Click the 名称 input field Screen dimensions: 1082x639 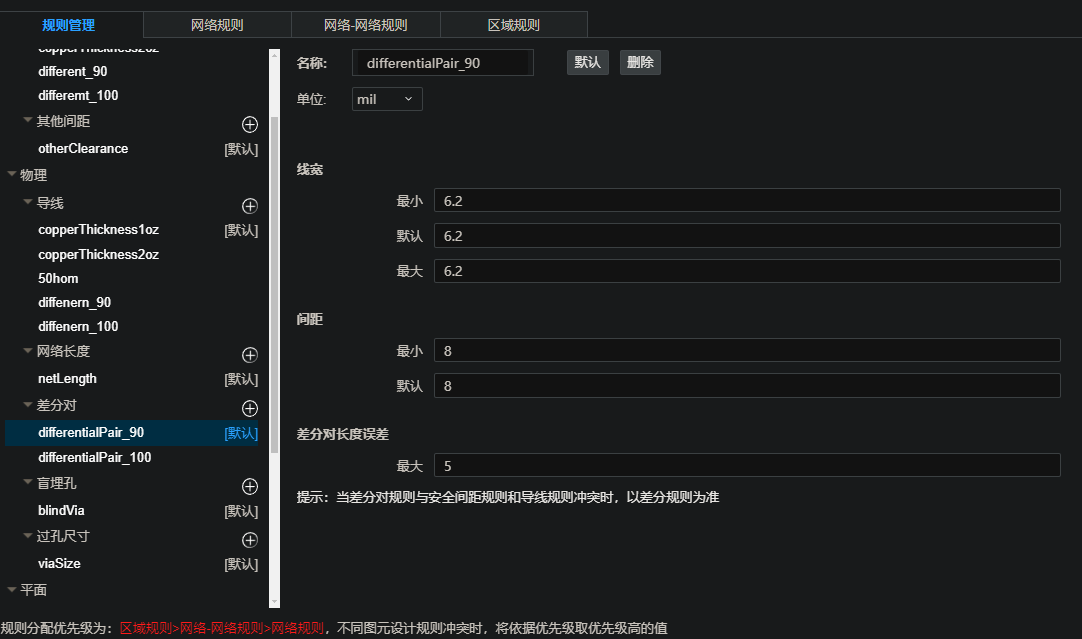click(x=443, y=63)
